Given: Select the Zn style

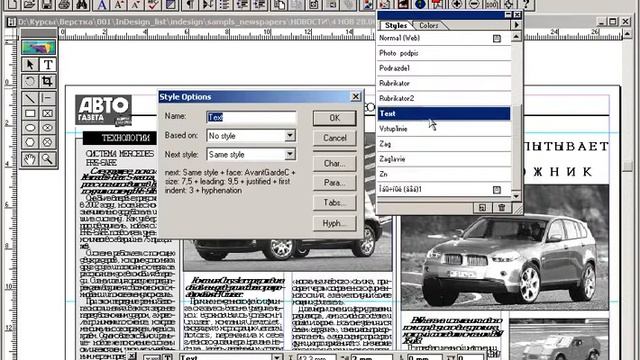Looking at the screenshot, I should [x=444, y=174].
